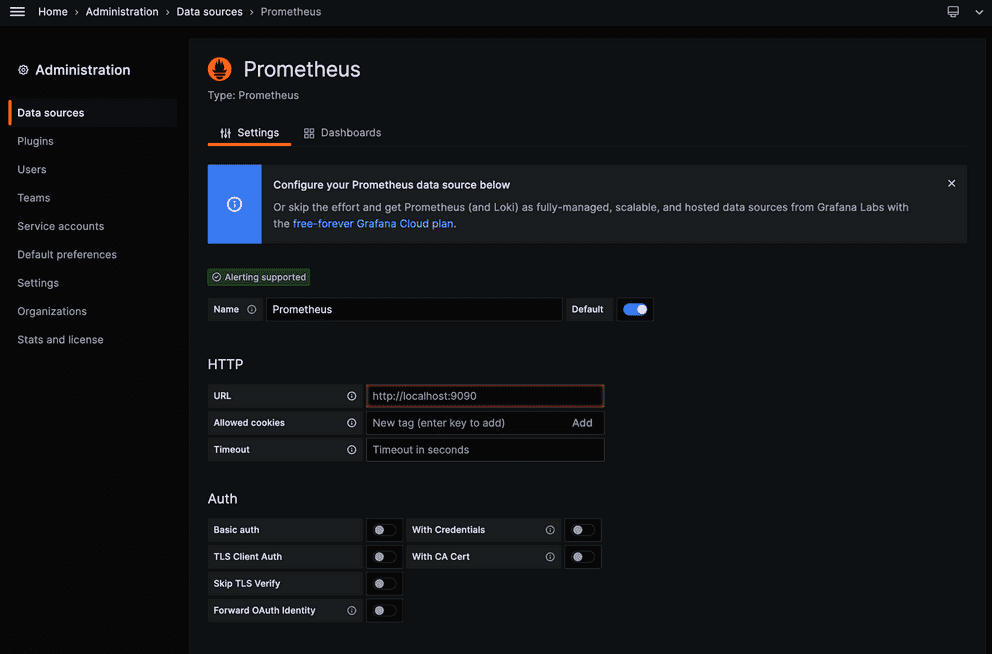Click the Forward OAuth Identity info icon

[351, 611]
